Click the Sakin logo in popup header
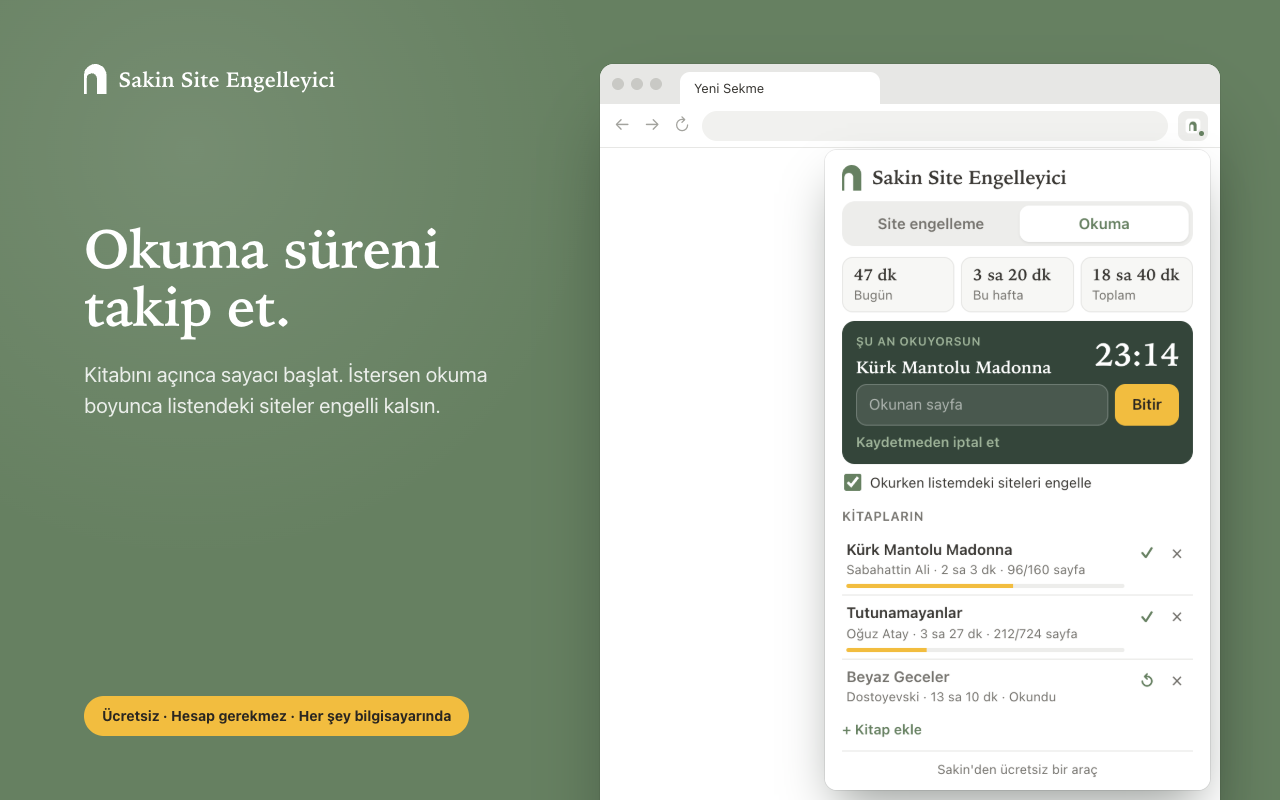 [851, 178]
